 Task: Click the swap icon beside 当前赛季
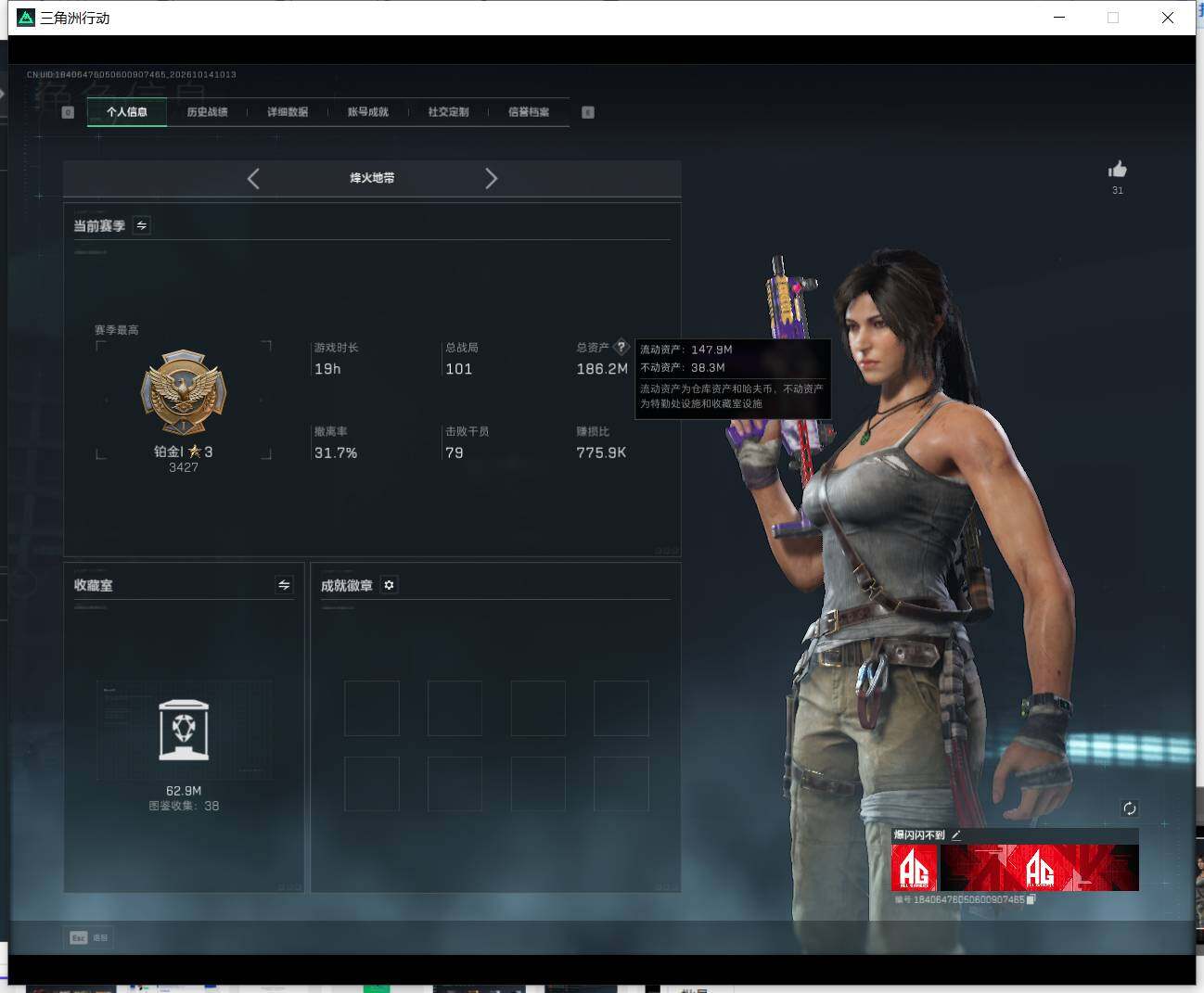click(x=141, y=225)
